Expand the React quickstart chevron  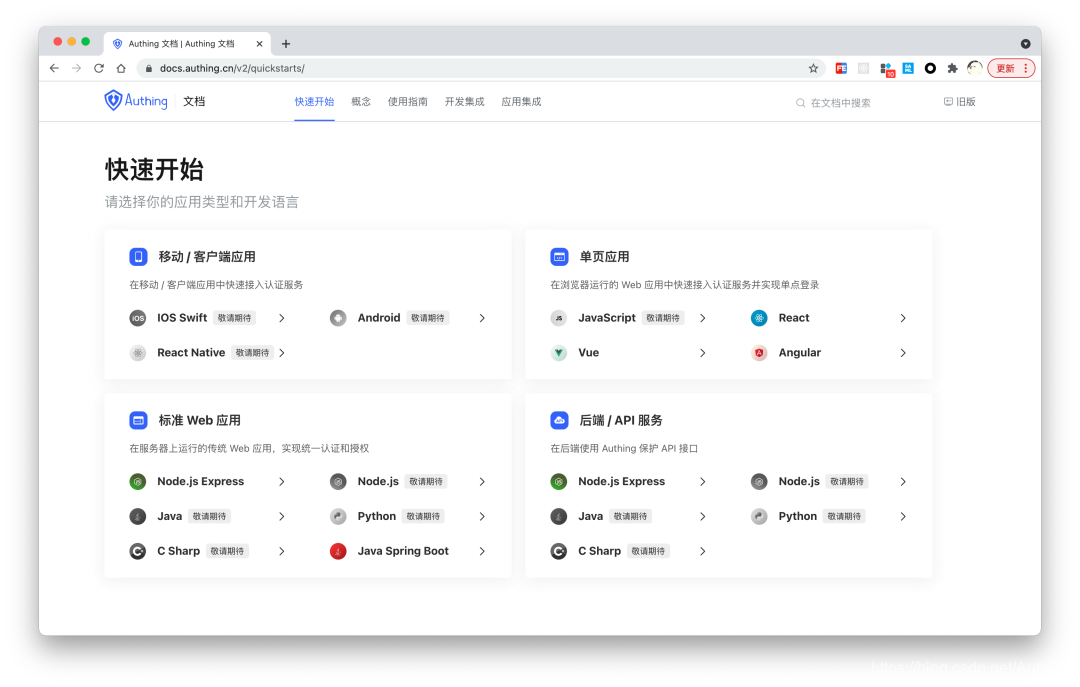(902, 317)
